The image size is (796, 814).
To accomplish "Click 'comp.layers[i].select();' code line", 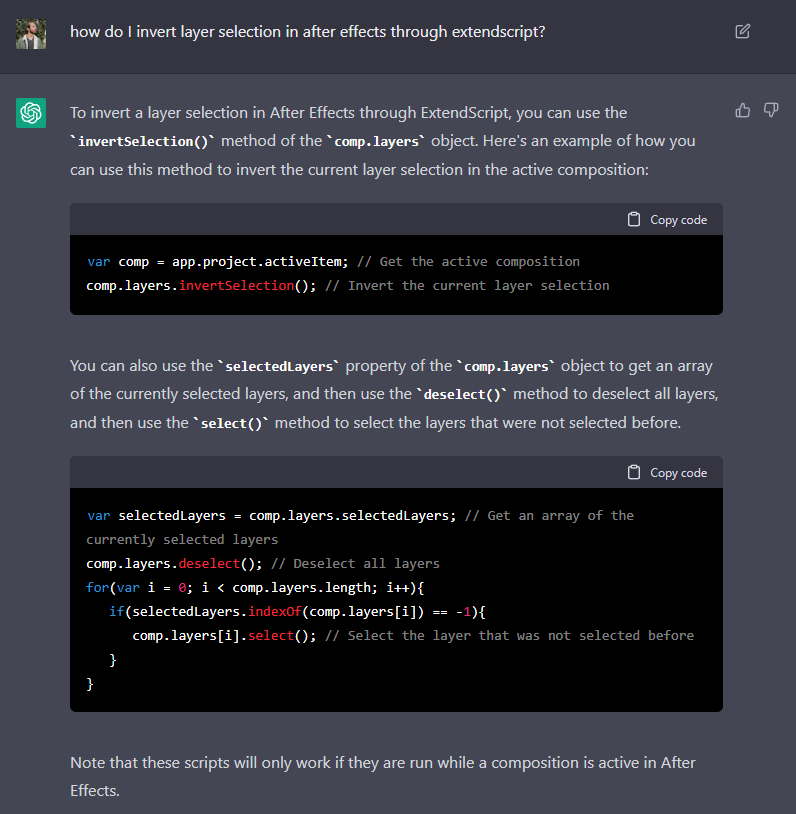I will [224, 635].
